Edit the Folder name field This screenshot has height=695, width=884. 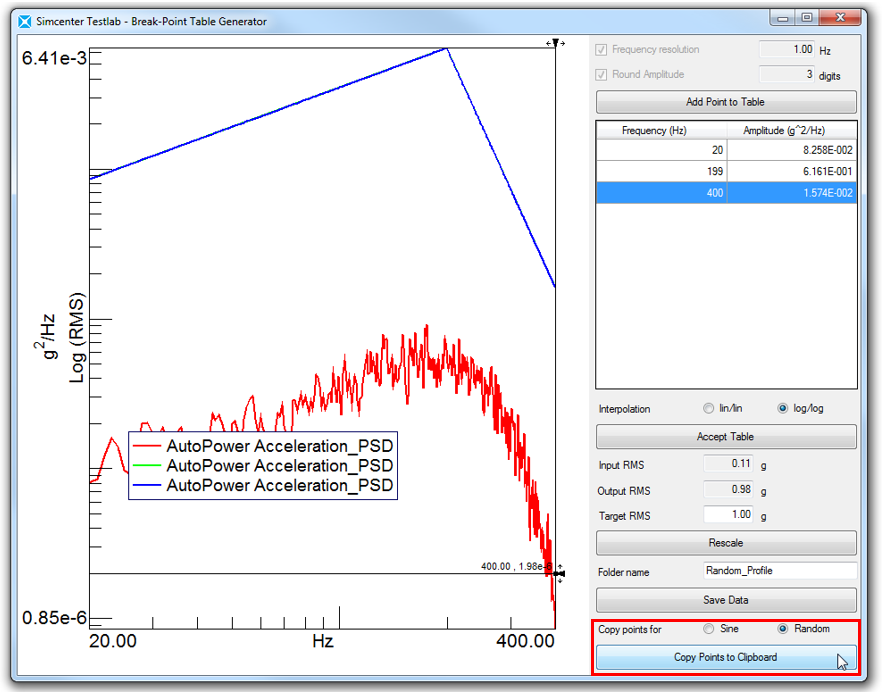[779, 571]
